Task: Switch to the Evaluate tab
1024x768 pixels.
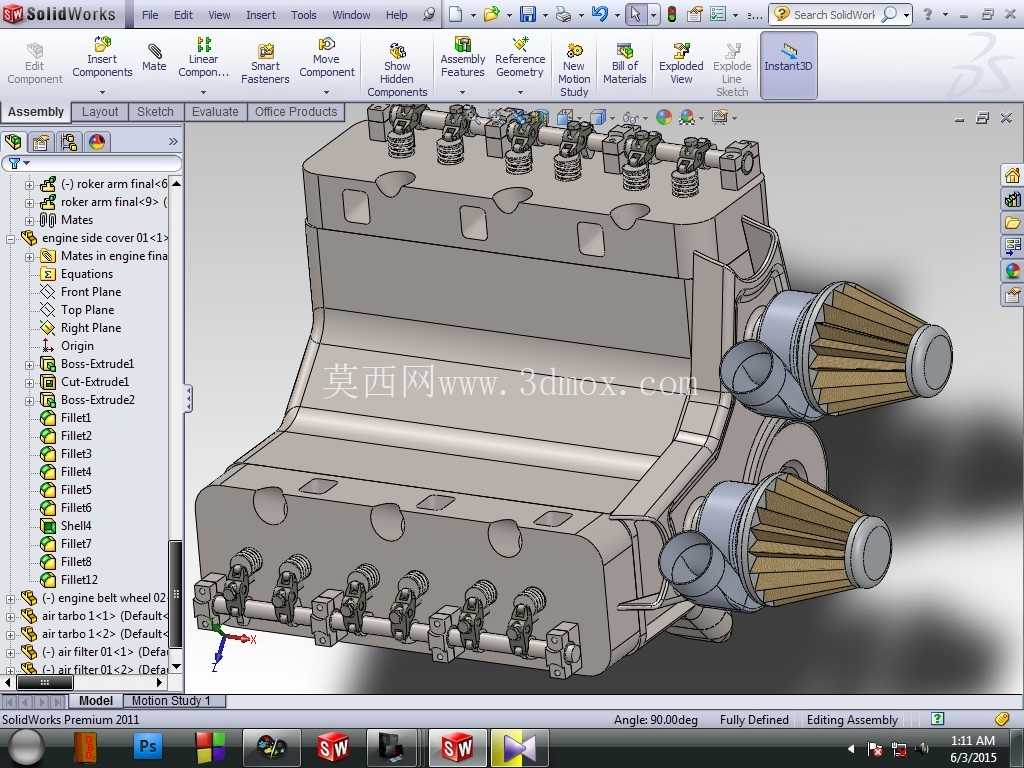Action: click(215, 112)
